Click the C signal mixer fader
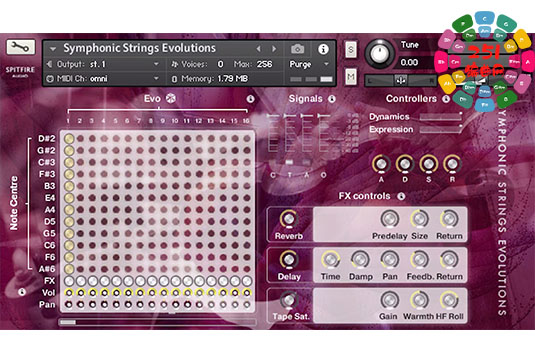The width and height of the screenshot is (535, 363). point(273,133)
